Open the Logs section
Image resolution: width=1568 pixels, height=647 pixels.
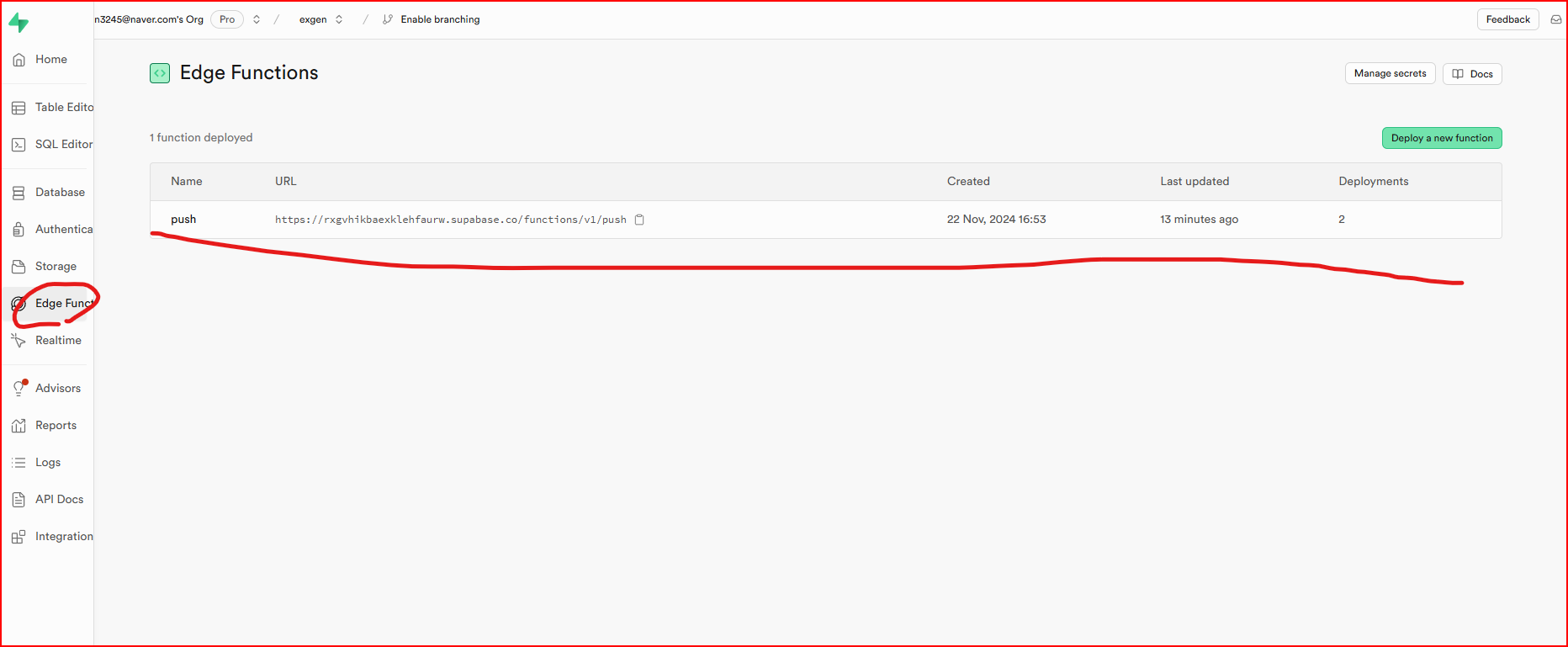point(48,463)
